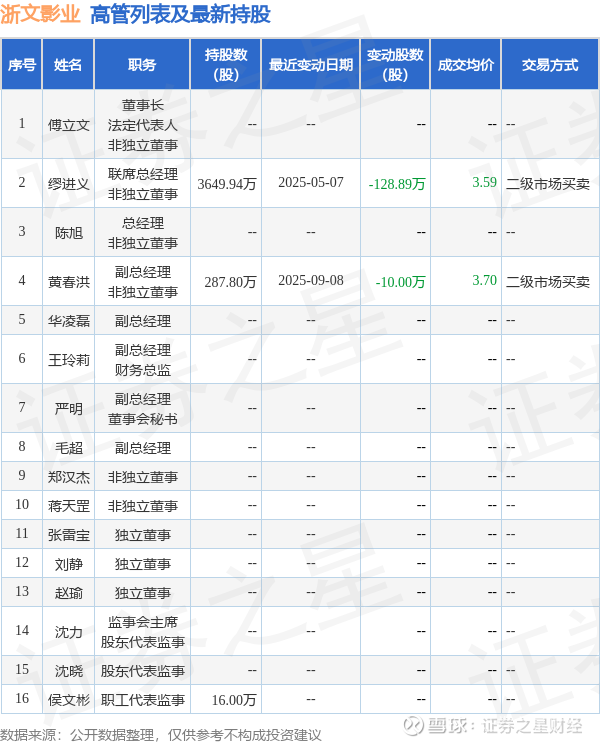Click the name 沈力

(69, 632)
